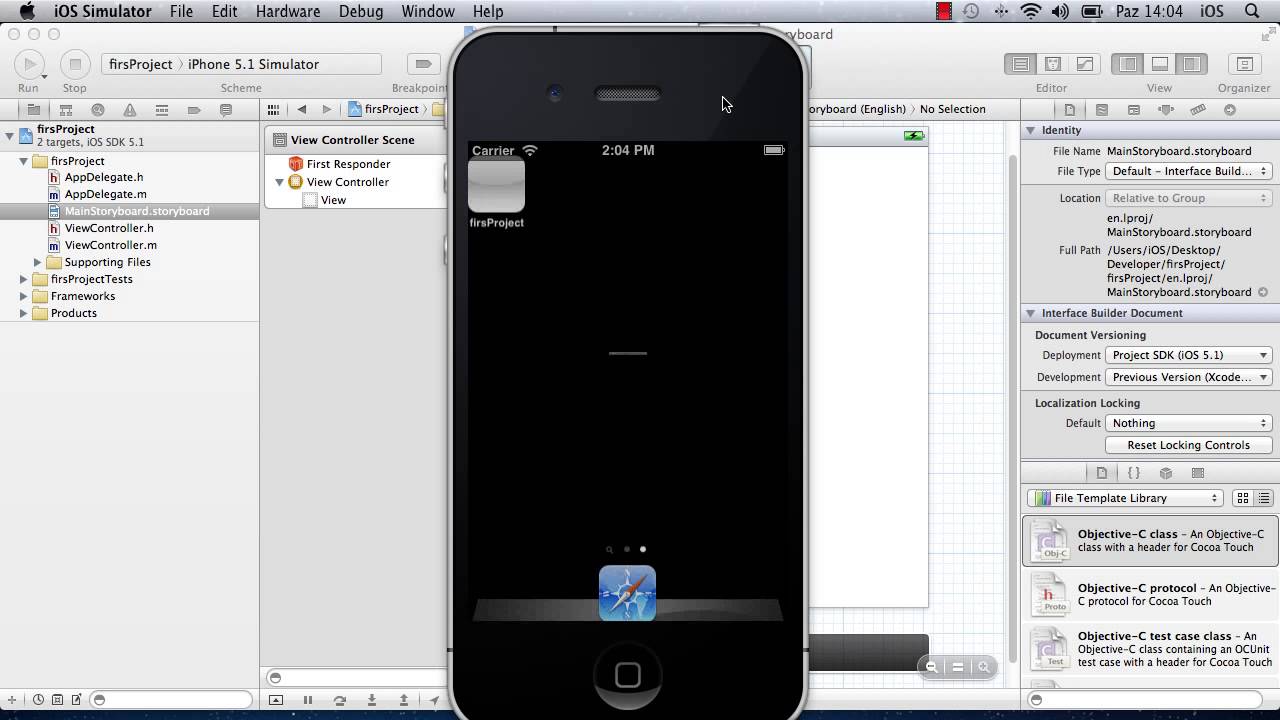Open the File Template Library dropdown
The height and width of the screenshot is (720, 1280).
(1125, 498)
